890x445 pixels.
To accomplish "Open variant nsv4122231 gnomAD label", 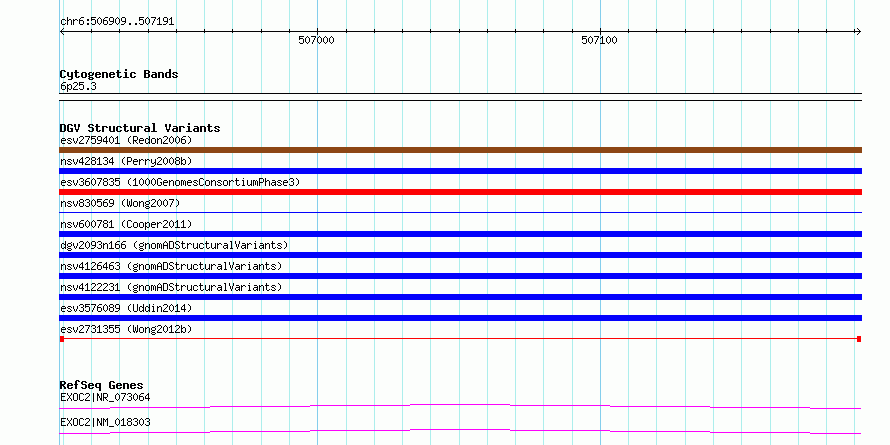I will (171, 287).
